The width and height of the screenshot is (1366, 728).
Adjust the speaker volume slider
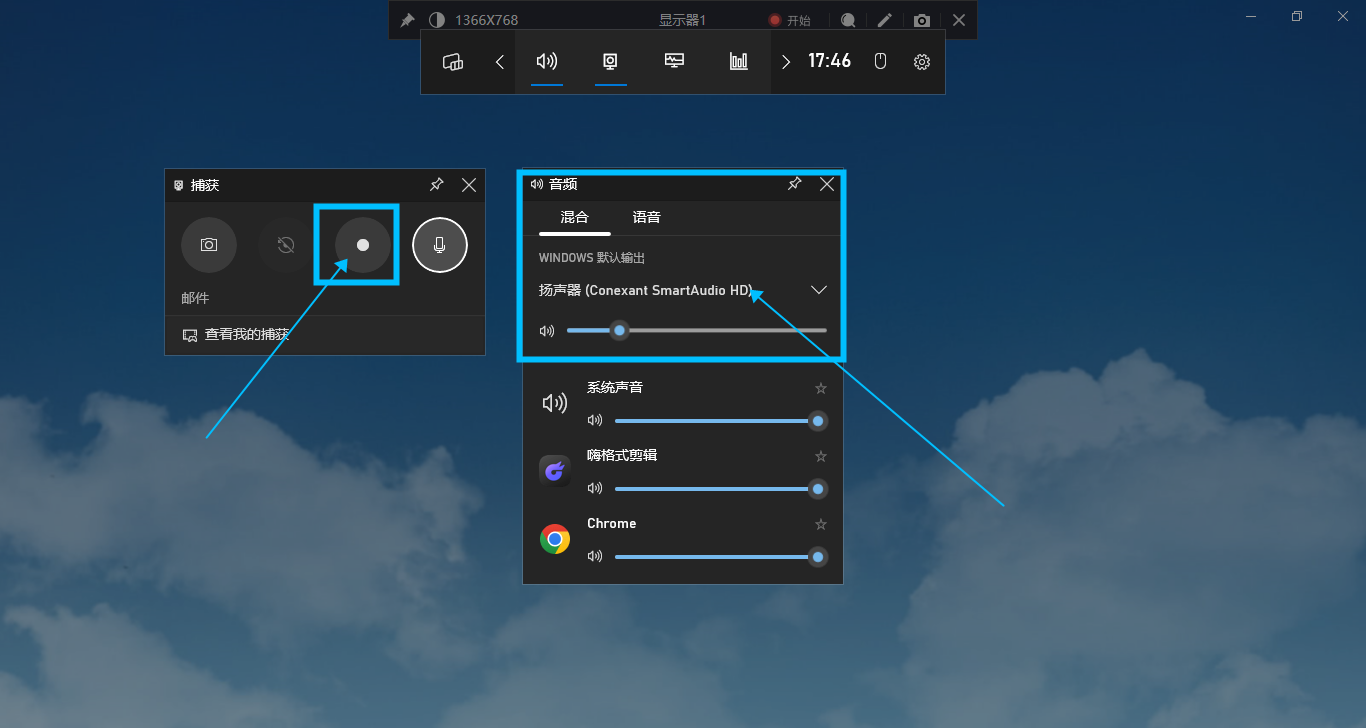(x=619, y=330)
